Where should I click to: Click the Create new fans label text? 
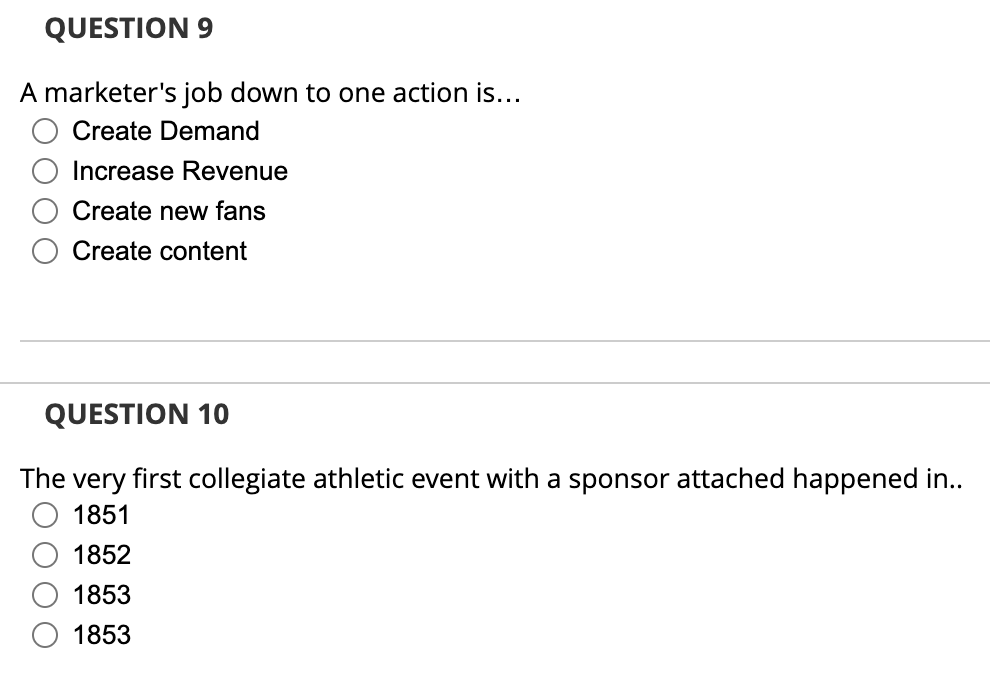pos(169,211)
